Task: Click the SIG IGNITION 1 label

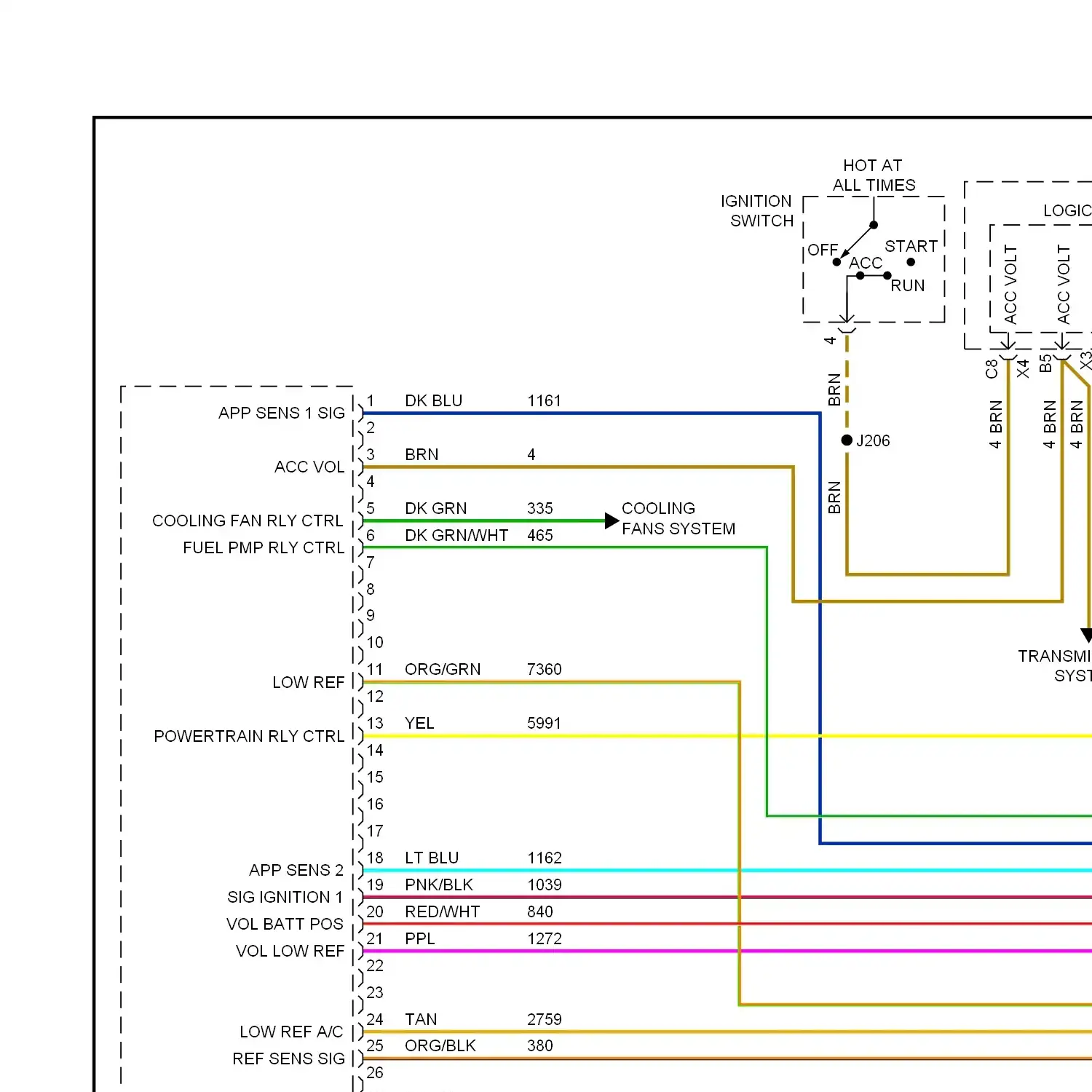Action: point(285,897)
